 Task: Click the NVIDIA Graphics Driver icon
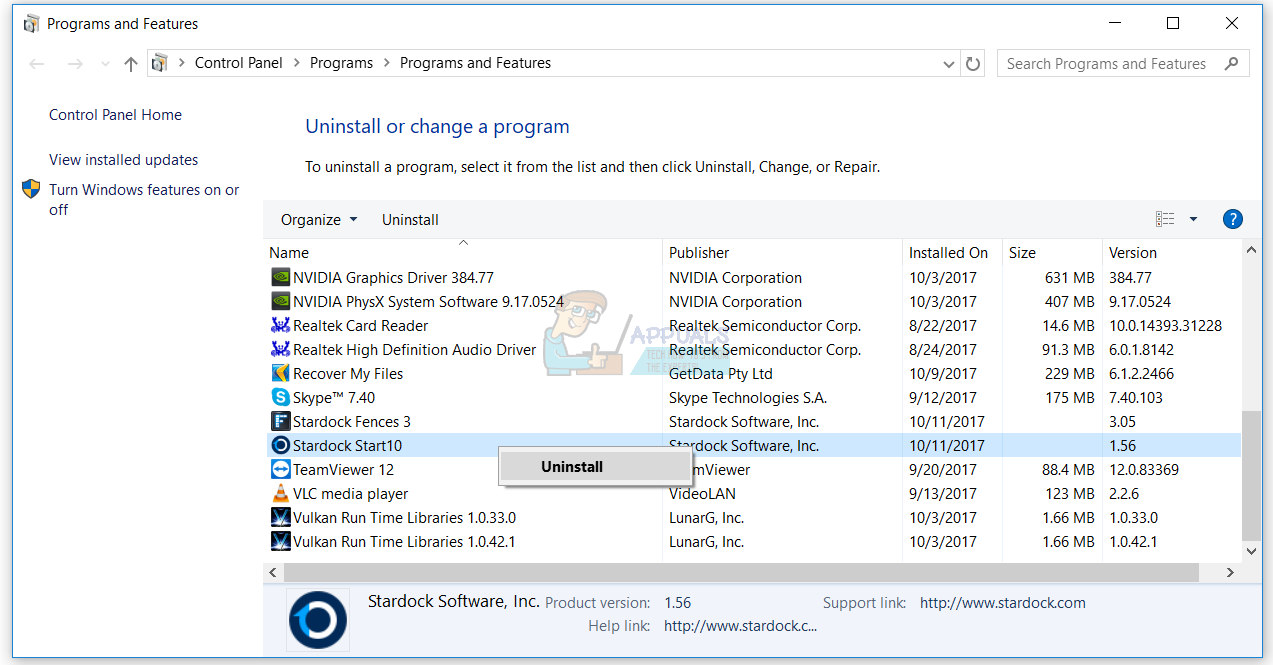click(281, 278)
